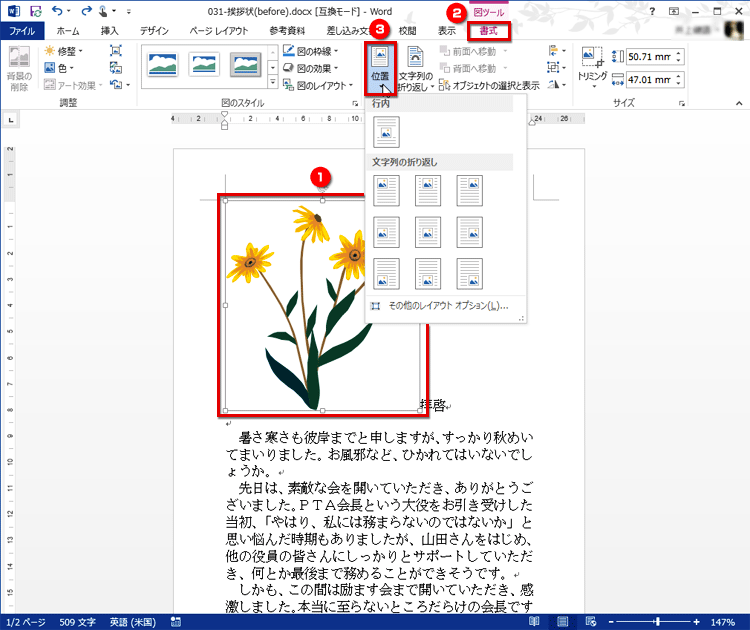
Task: Choose bottom-left text wrapping position
Action: 386,274
